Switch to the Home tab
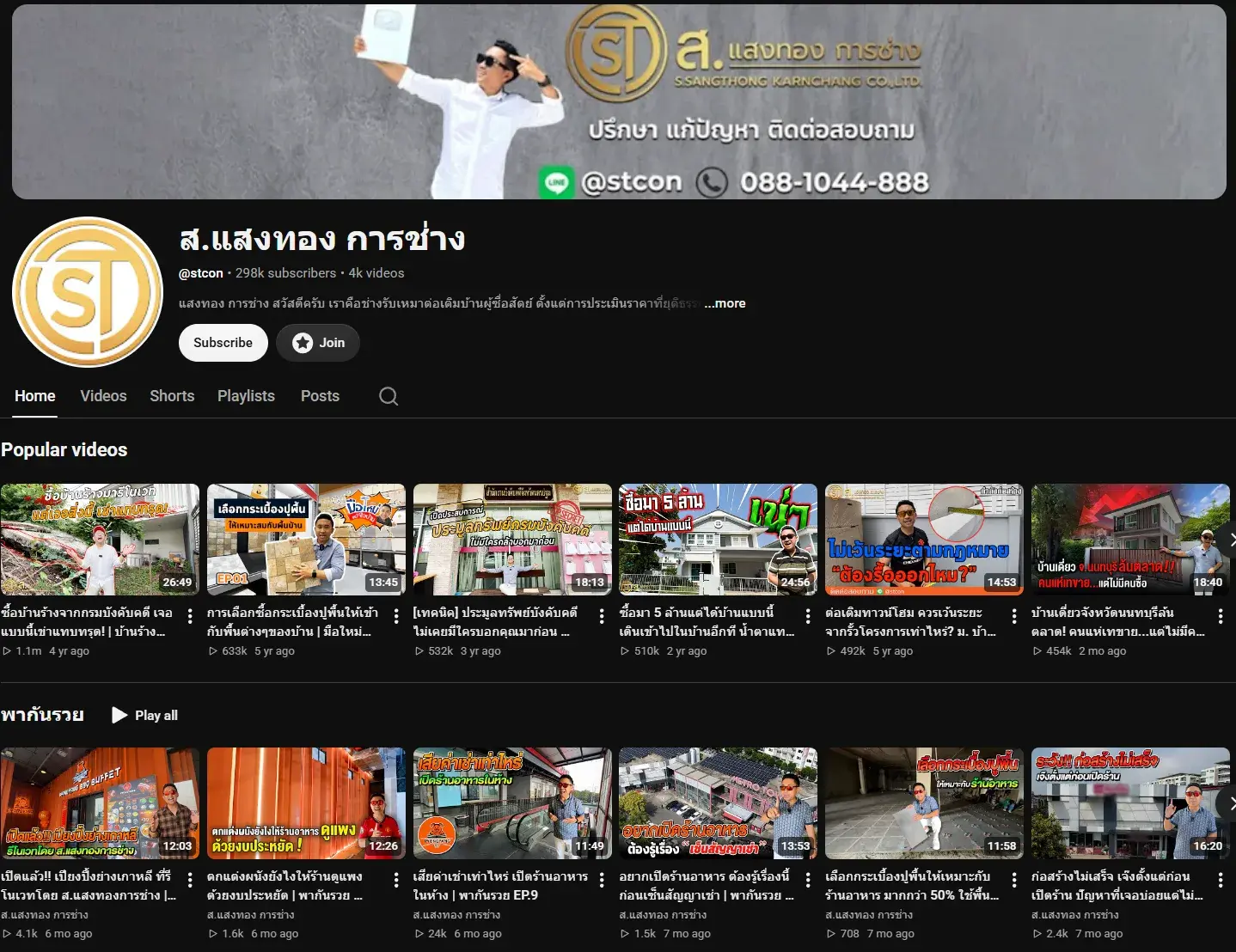 coord(35,396)
